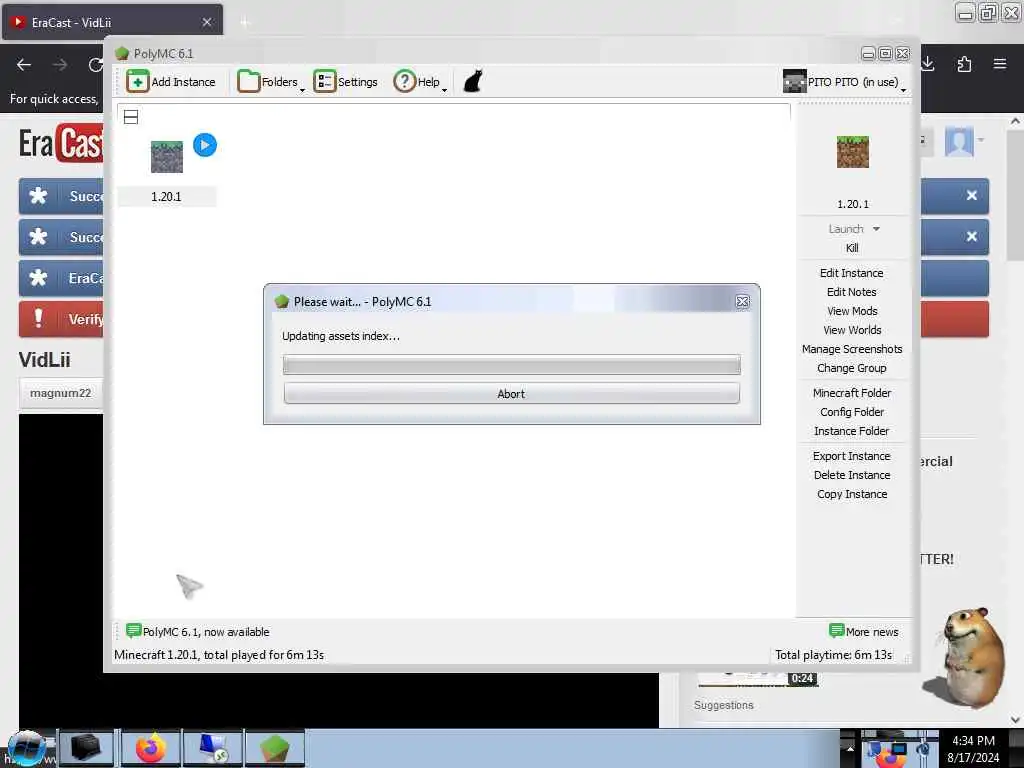The image size is (1024, 768).
Task: Open the Minecraft Folder
Action: tap(852, 392)
